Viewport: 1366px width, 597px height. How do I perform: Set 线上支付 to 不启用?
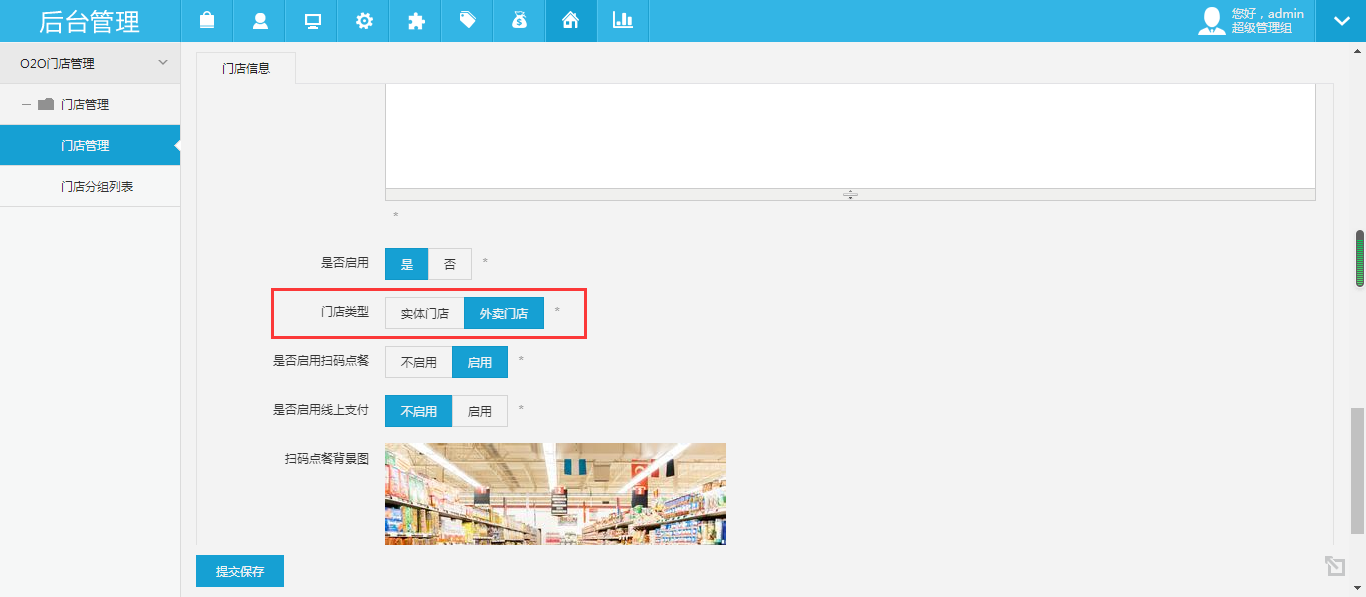419,411
